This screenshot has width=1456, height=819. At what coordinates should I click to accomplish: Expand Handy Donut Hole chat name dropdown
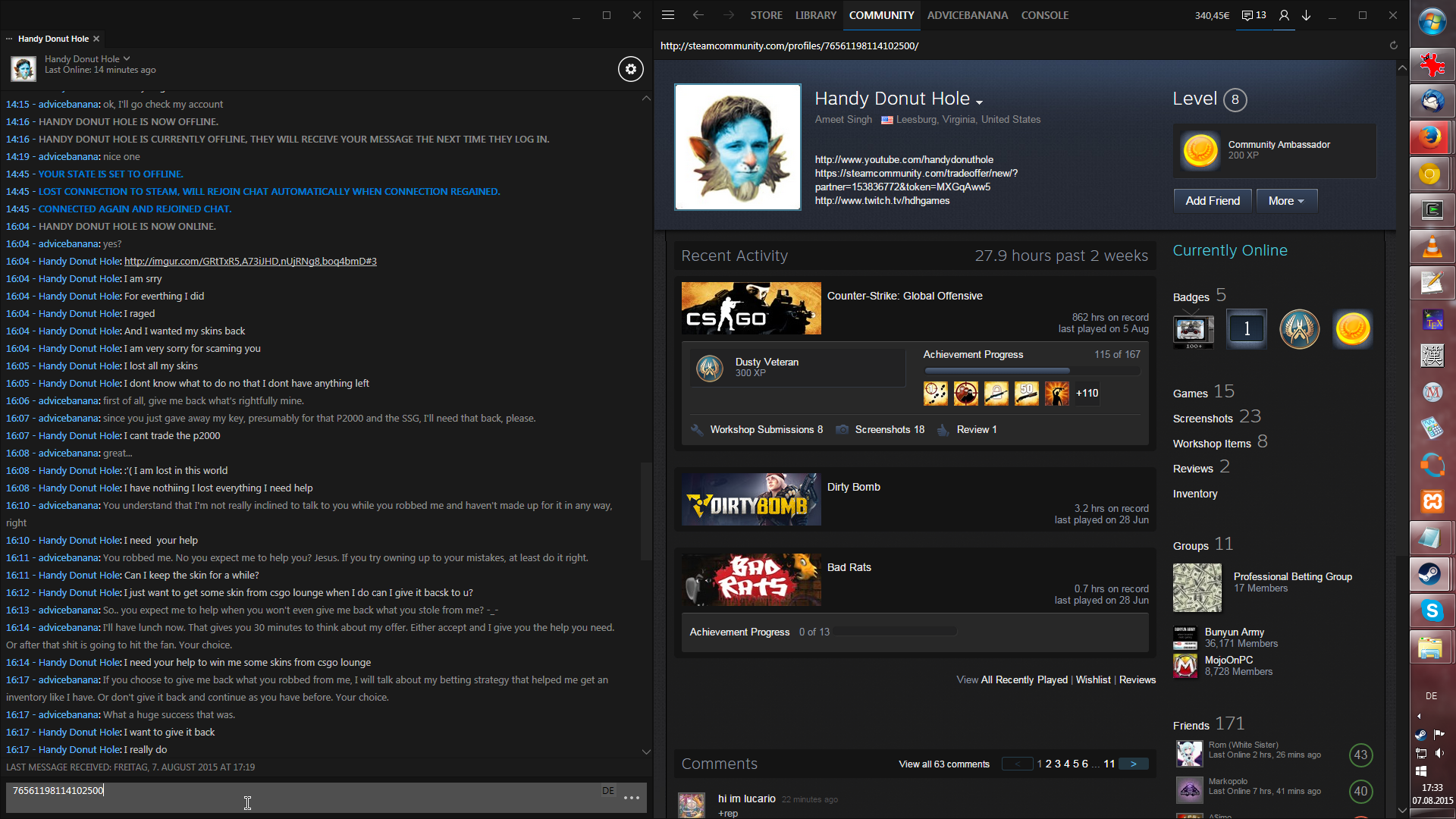pyautogui.click(x=126, y=58)
